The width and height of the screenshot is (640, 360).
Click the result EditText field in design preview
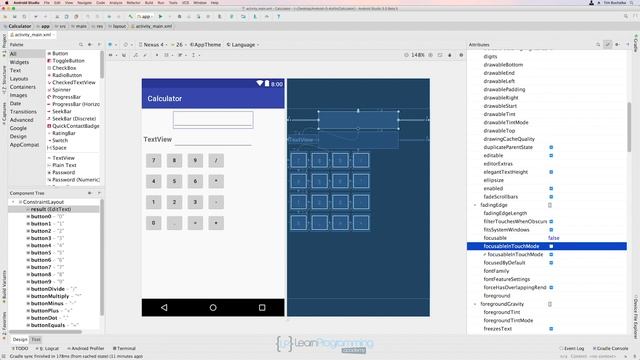[213, 120]
